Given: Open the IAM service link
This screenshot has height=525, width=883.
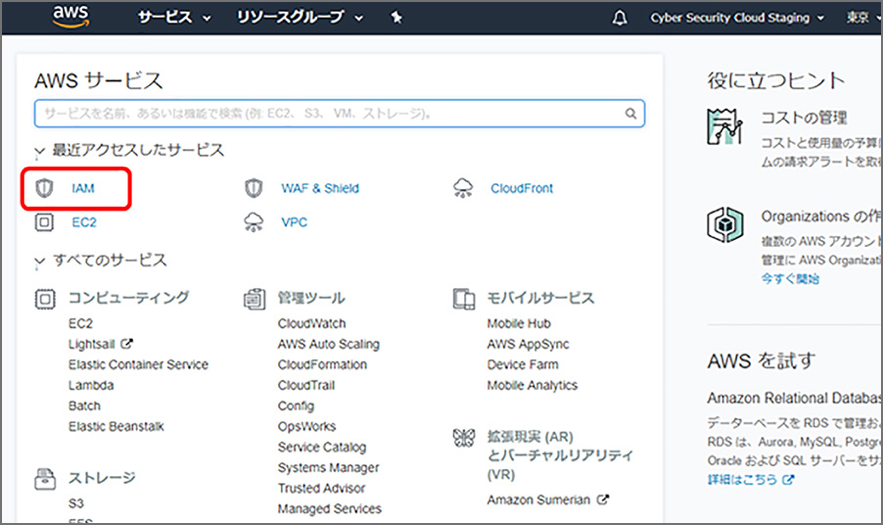Looking at the screenshot, I should coord(82,188).
